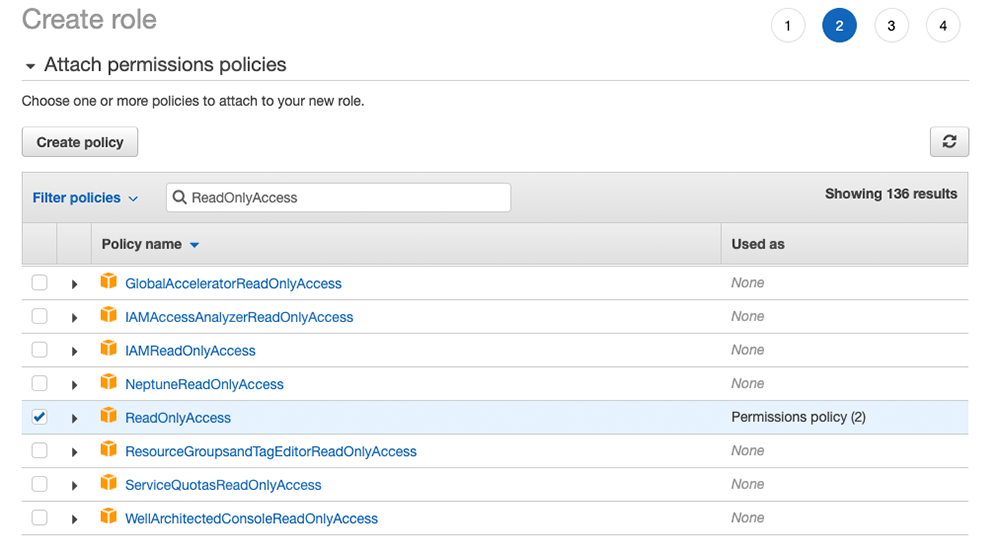Open the GlobalAcceleratorReadOnlyAccess policy link

coord(233,284)
